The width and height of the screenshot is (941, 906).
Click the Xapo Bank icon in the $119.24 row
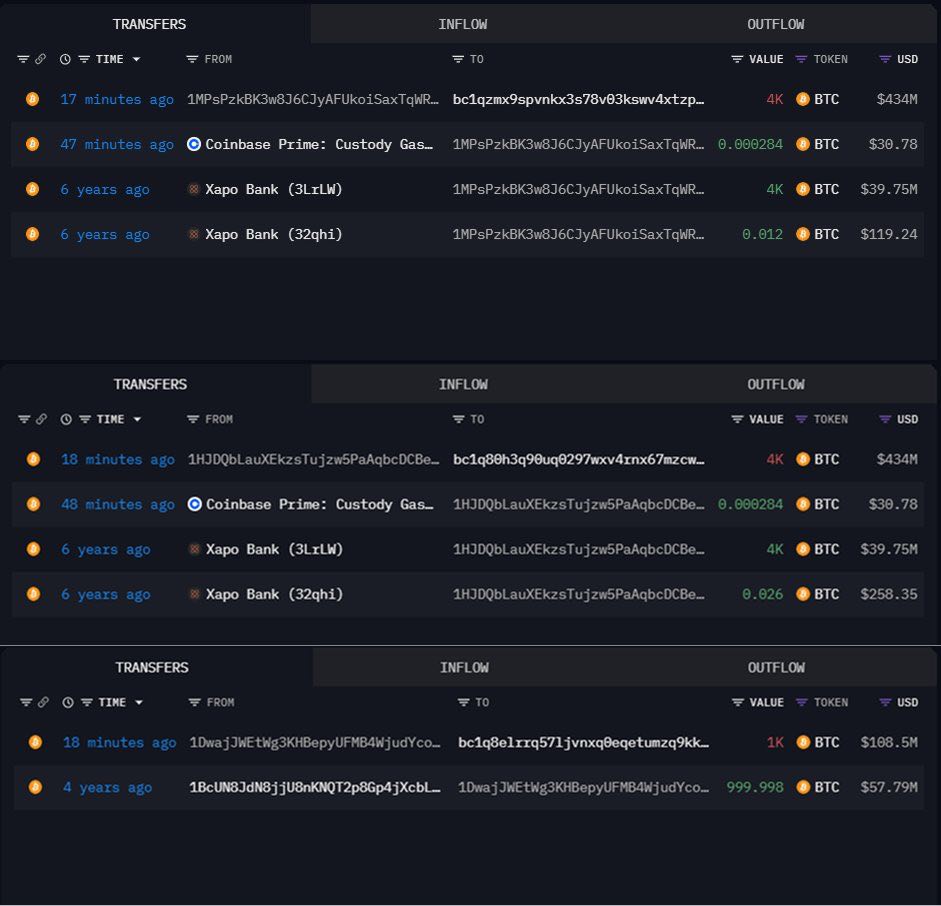coord(194,234)
